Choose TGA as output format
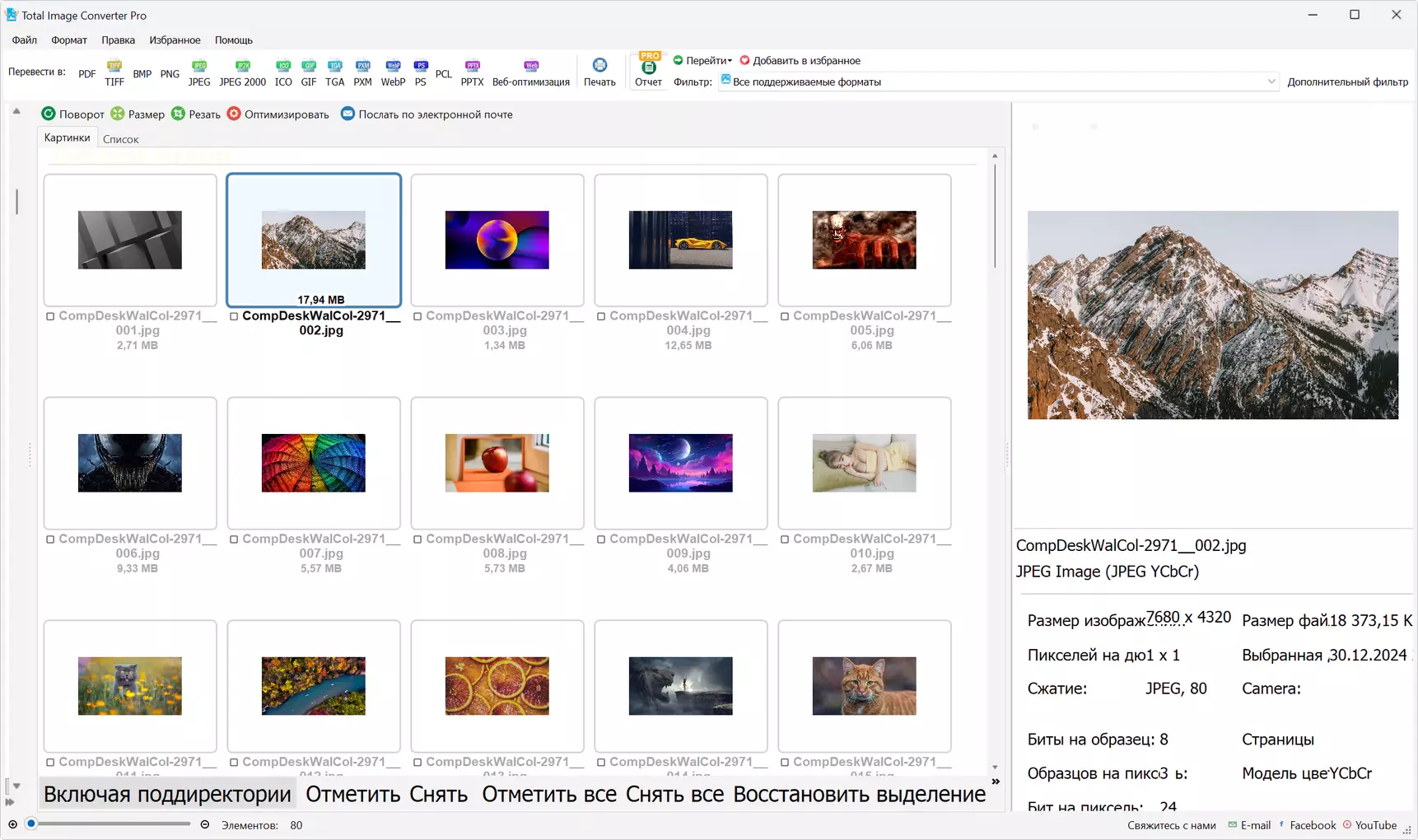 coord(335,73)
